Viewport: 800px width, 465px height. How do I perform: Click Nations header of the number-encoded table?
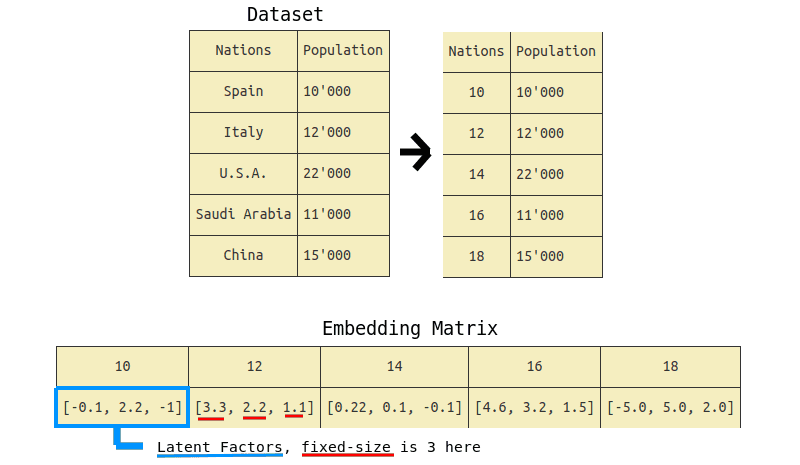[x=477, y=52]
